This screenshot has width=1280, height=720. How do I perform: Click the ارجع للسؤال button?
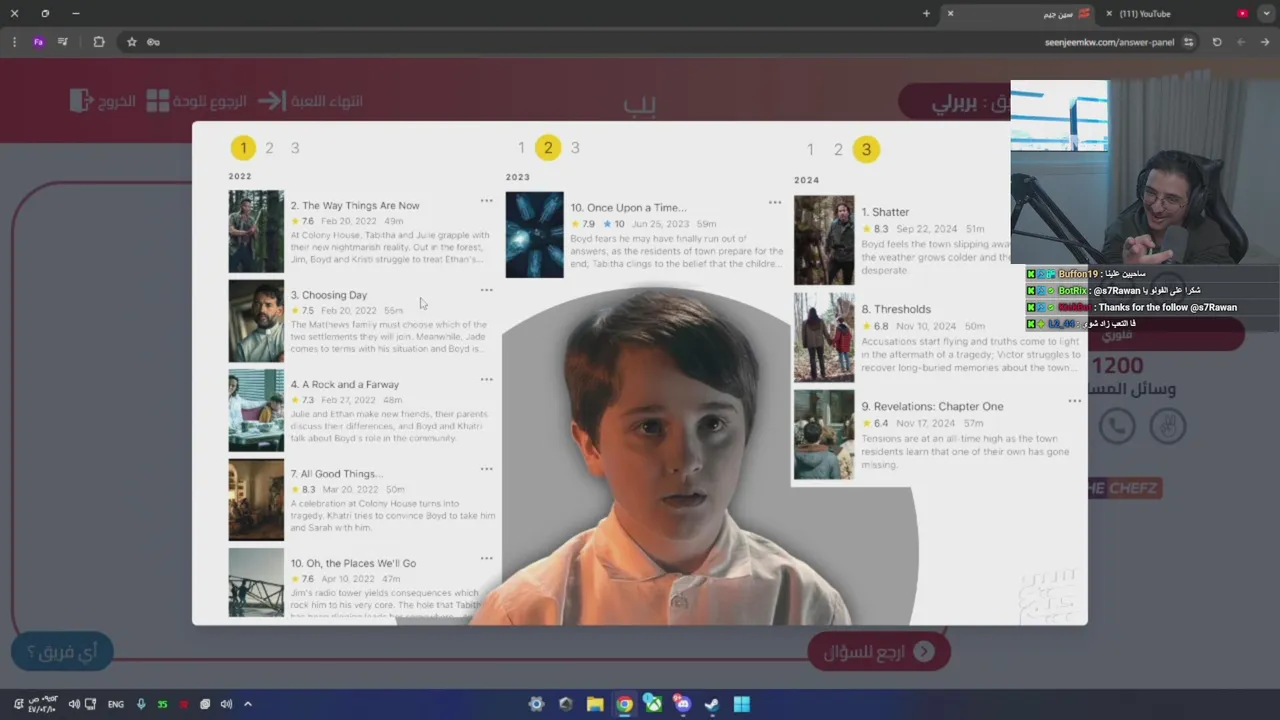(x=880, y=652)
